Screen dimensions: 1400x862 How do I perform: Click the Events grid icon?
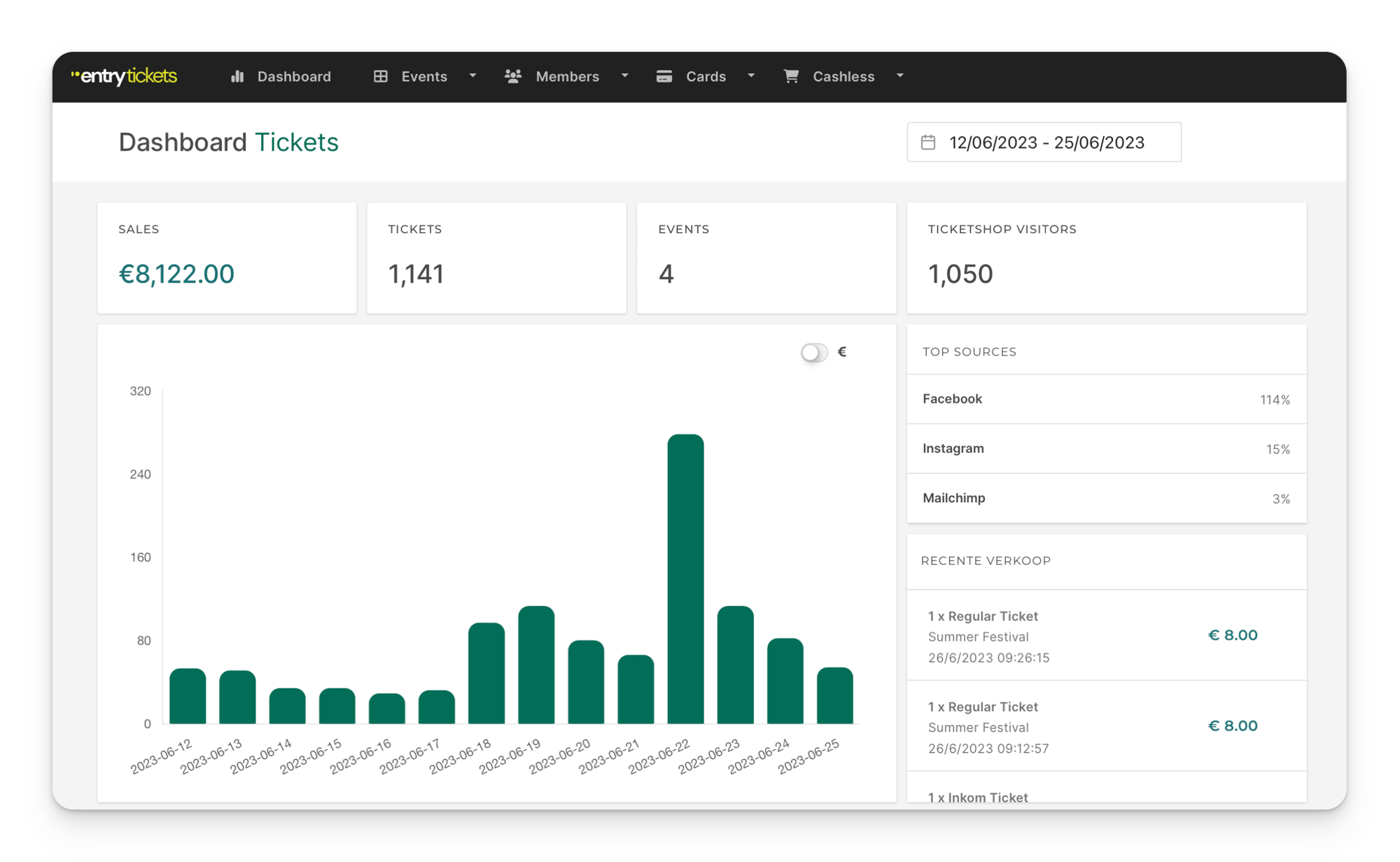coord(381,76)
